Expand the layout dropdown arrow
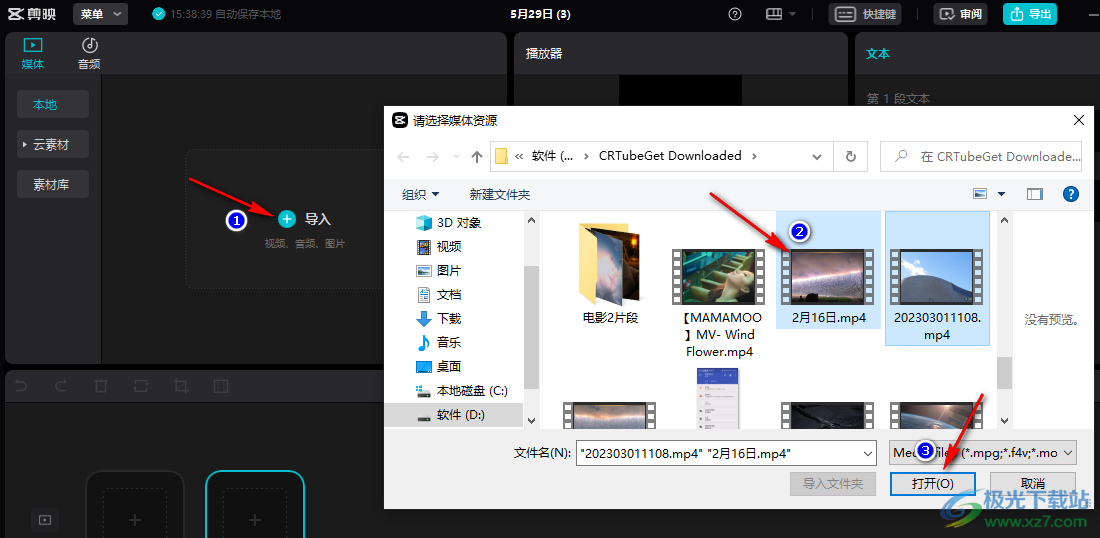 (x=793, y=14)
